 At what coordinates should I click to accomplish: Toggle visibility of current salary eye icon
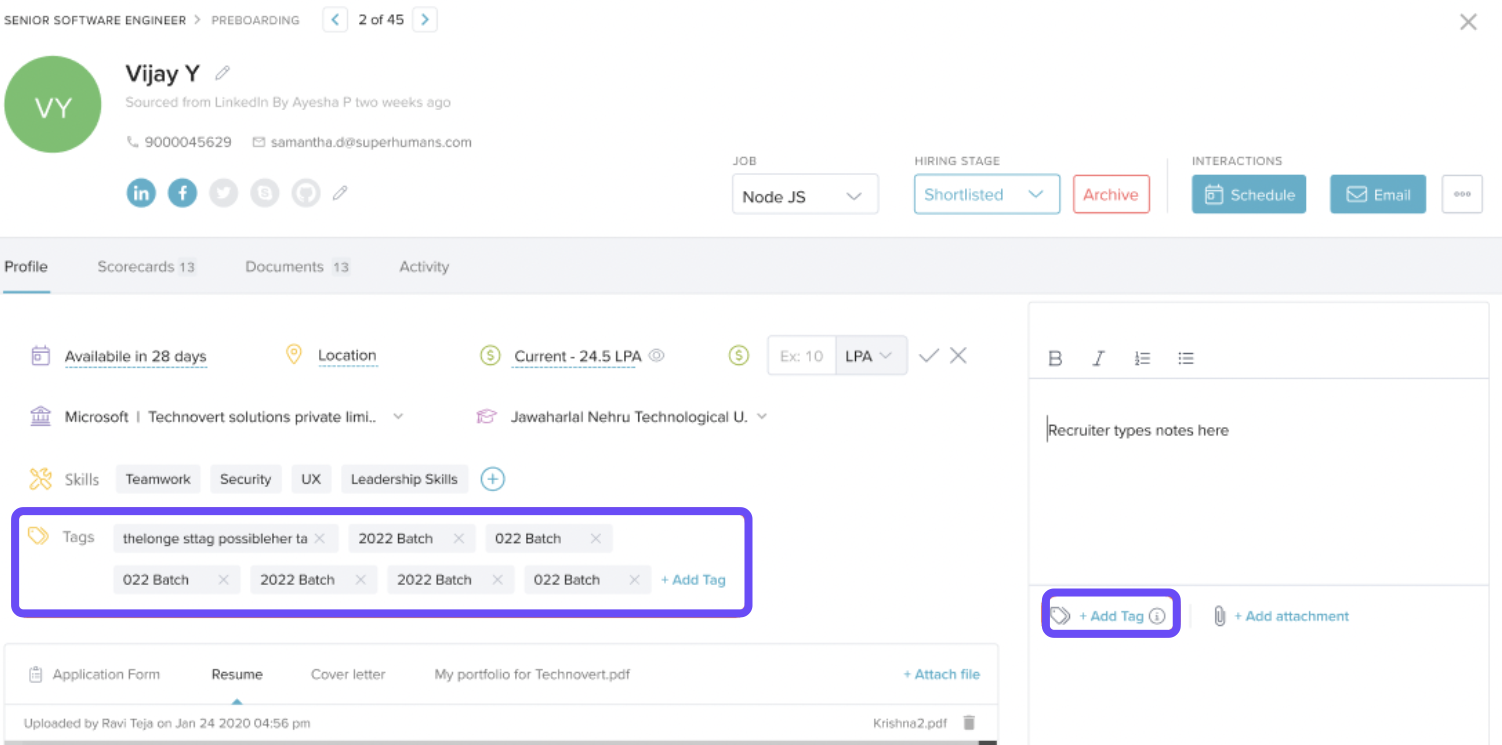[x=657, y=355]
